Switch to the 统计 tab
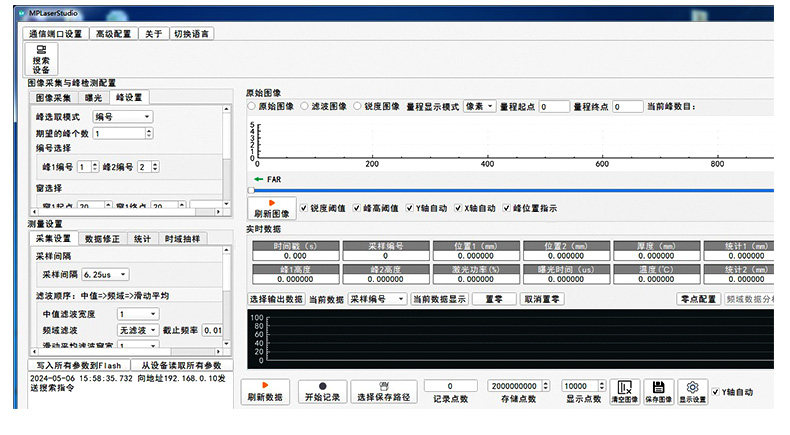This screenshot has height=435, width=790. pyautogui.click(x=143, y=239)
